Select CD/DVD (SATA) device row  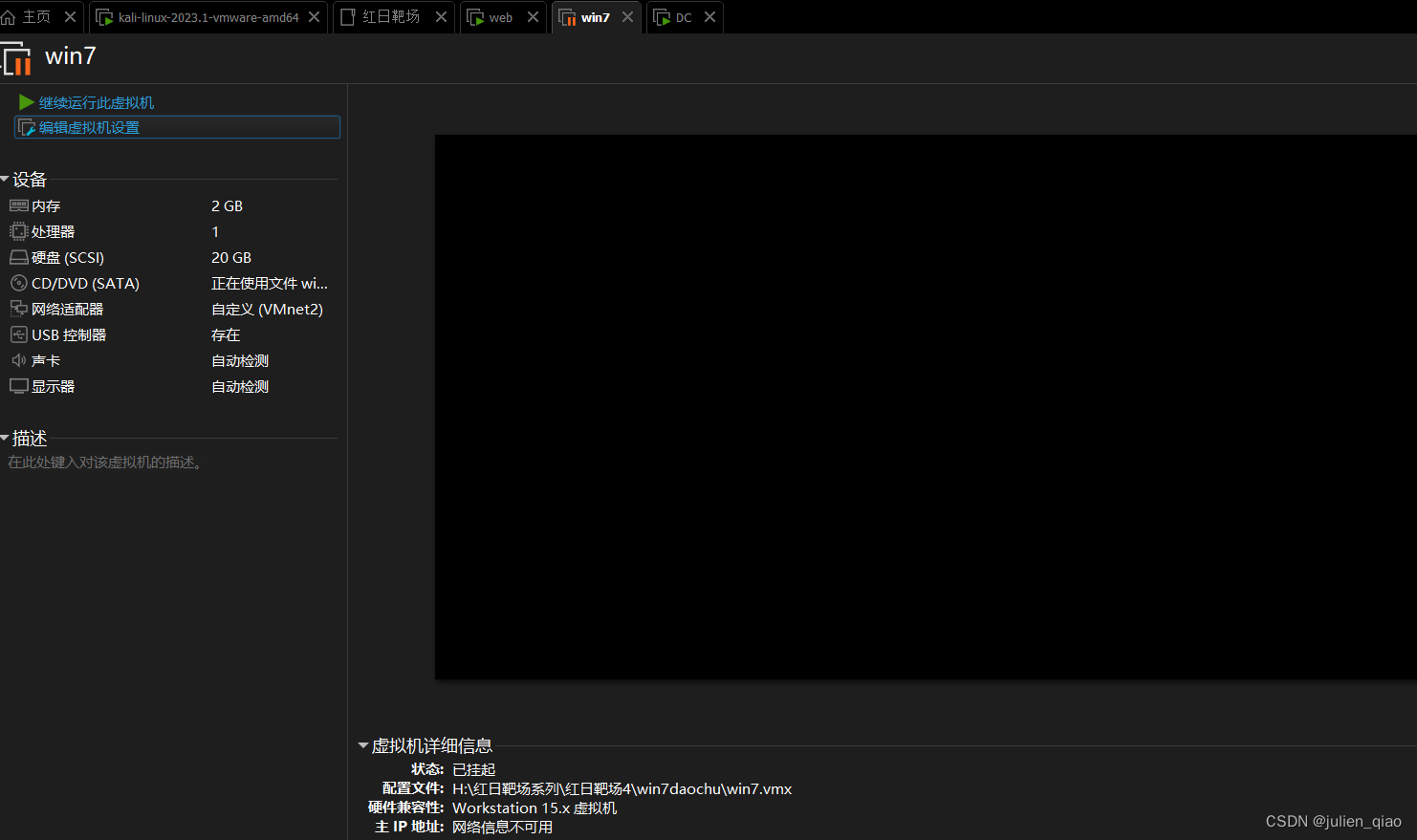[172, 283]
